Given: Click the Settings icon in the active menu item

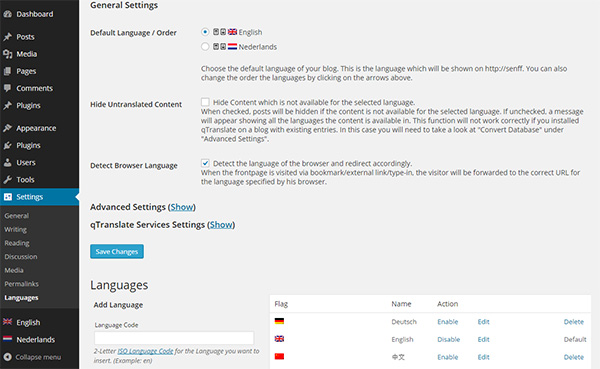Looking at the screenshot, I should pos(8,197).
